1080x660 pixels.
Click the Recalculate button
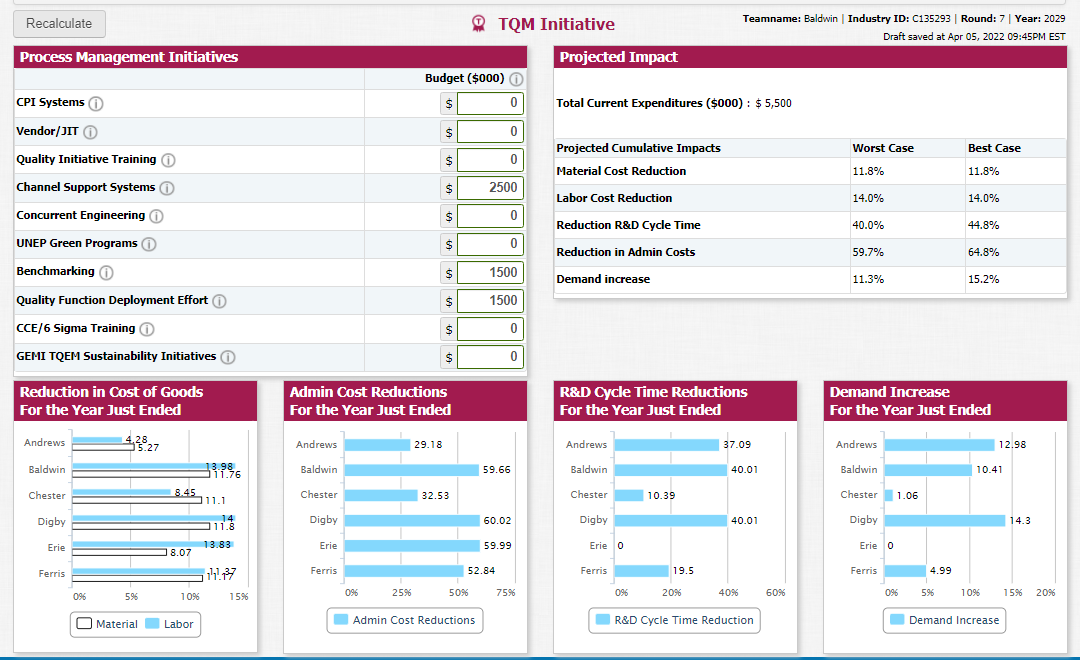tap(59, 23)
